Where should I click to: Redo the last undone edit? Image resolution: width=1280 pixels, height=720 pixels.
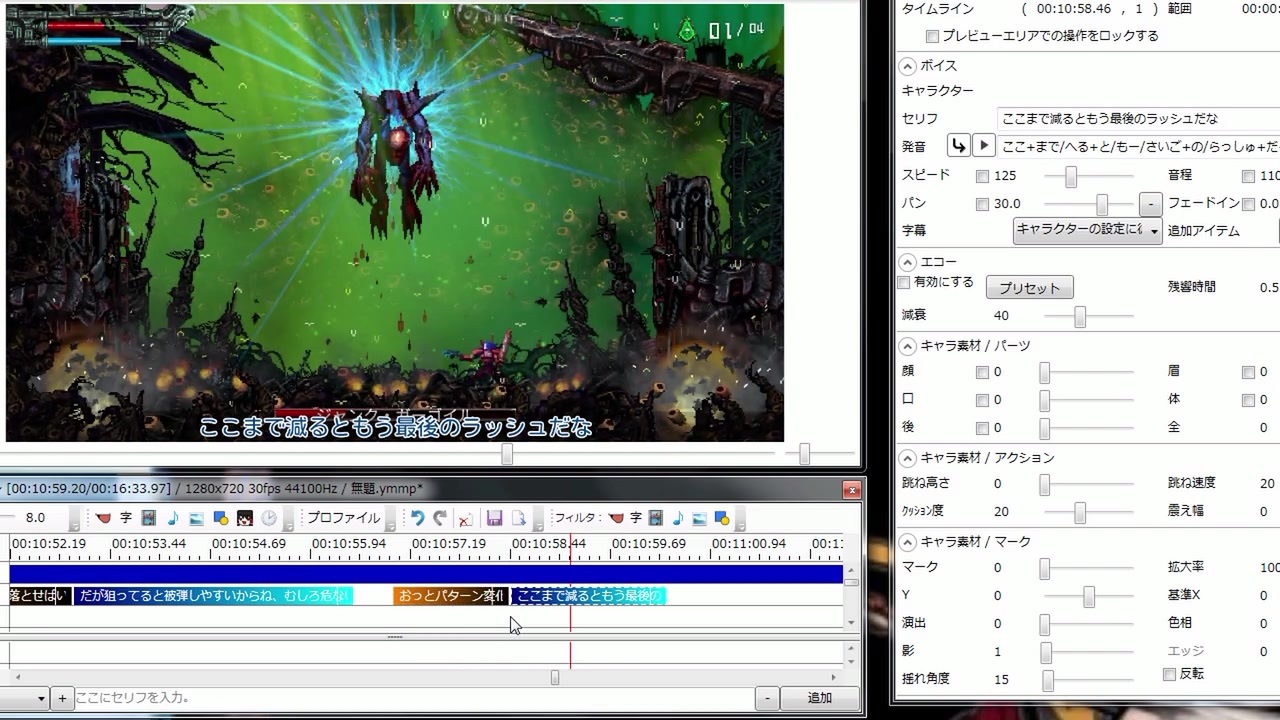[x=440, y=518]
